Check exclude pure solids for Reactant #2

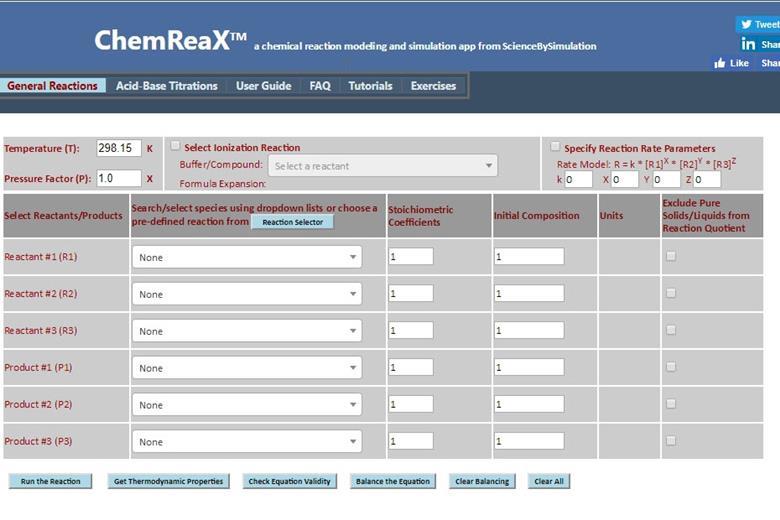(671, 293)
